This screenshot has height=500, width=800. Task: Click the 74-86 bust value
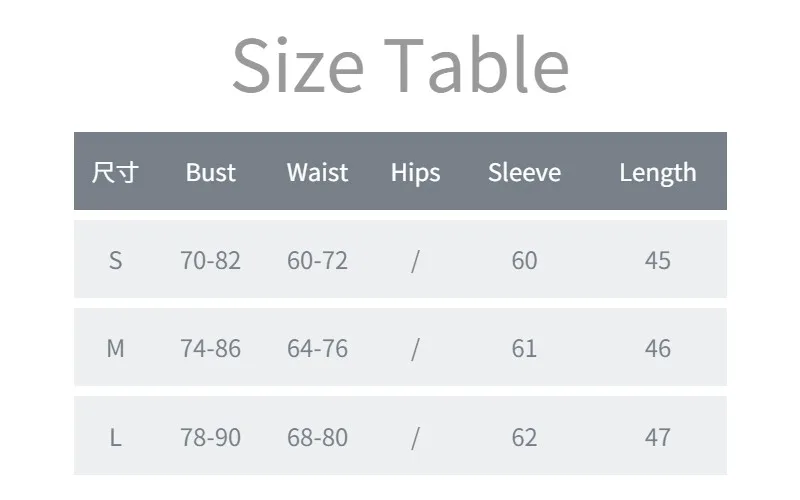pos(210,348)
